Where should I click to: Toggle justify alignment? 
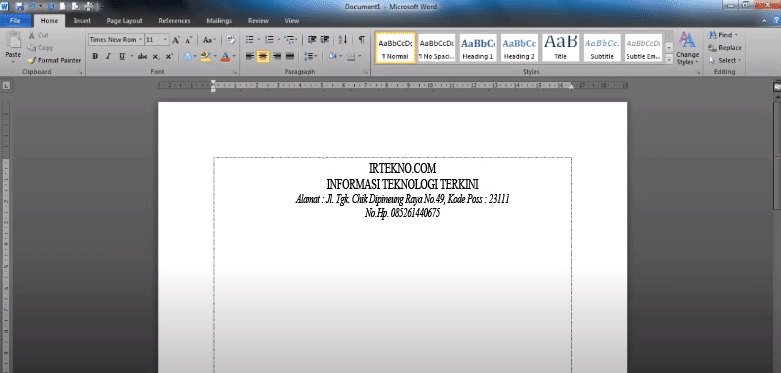[x=289, y=56]
